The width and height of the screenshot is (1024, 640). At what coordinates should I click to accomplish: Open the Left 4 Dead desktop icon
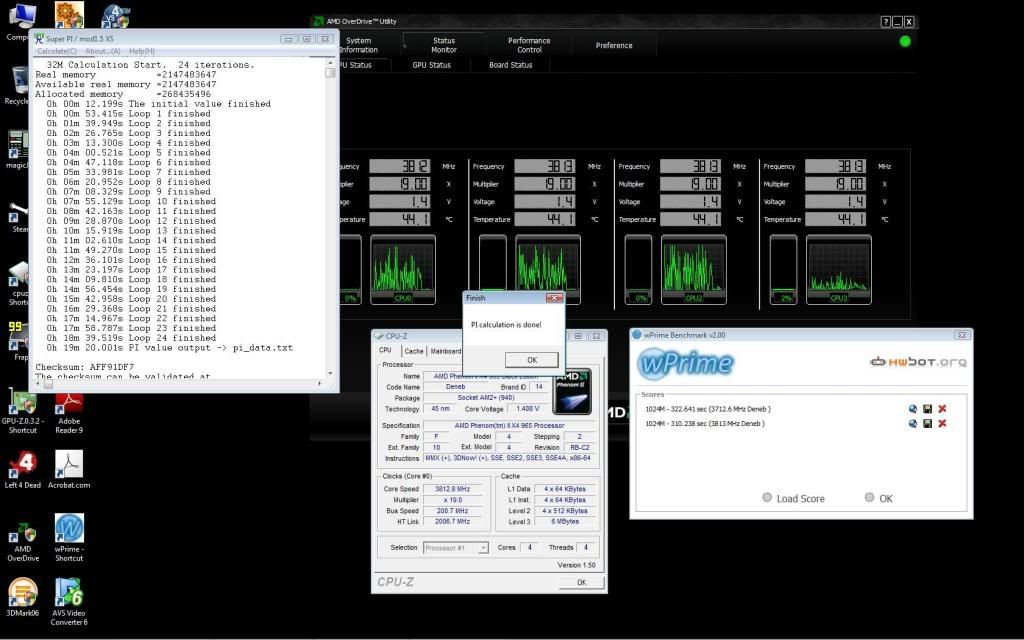[x=22, y=470]
